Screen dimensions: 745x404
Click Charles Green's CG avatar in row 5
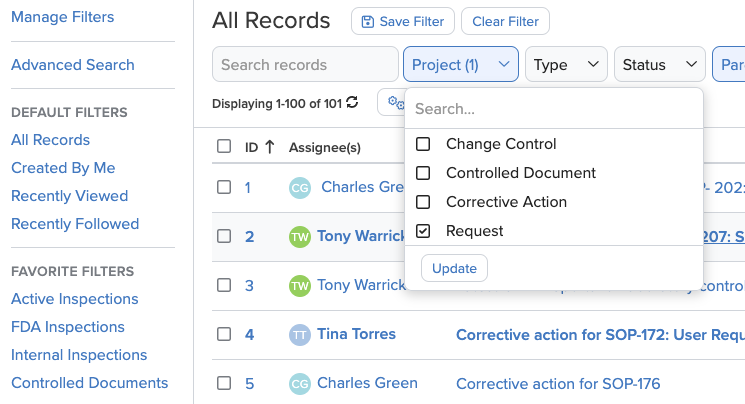click(300, 384)
